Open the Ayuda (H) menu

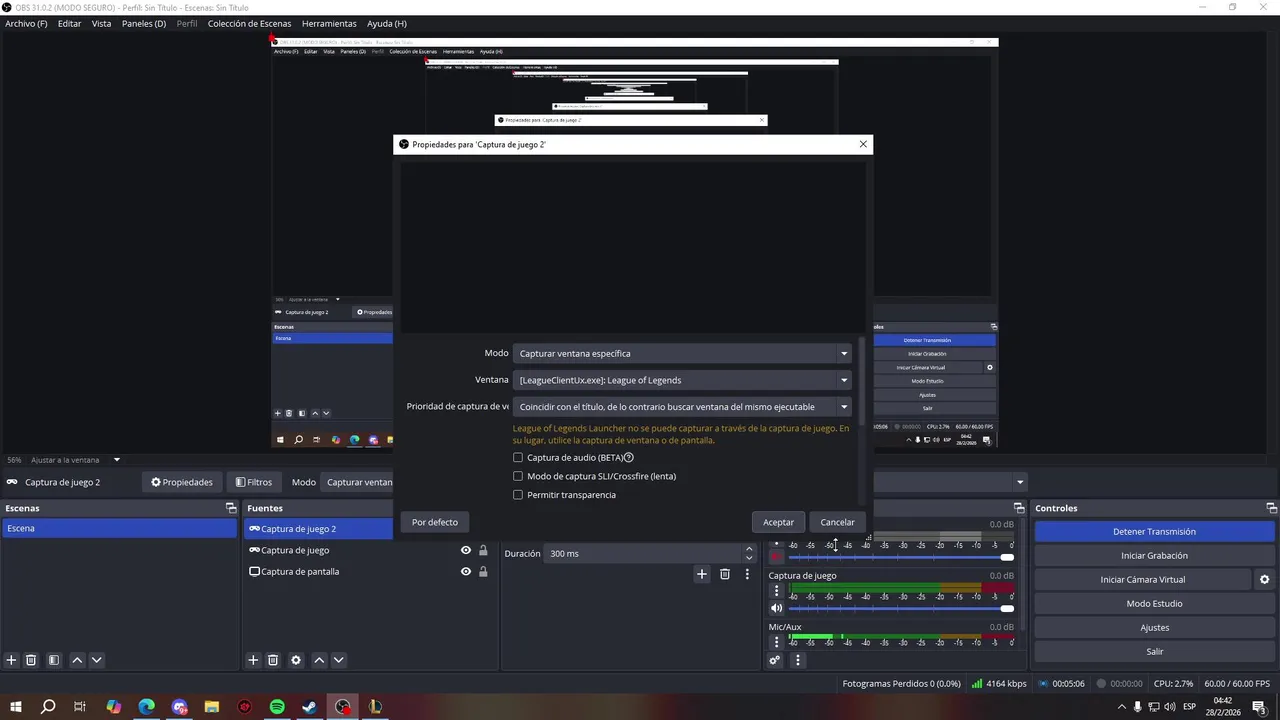[387, 23]
